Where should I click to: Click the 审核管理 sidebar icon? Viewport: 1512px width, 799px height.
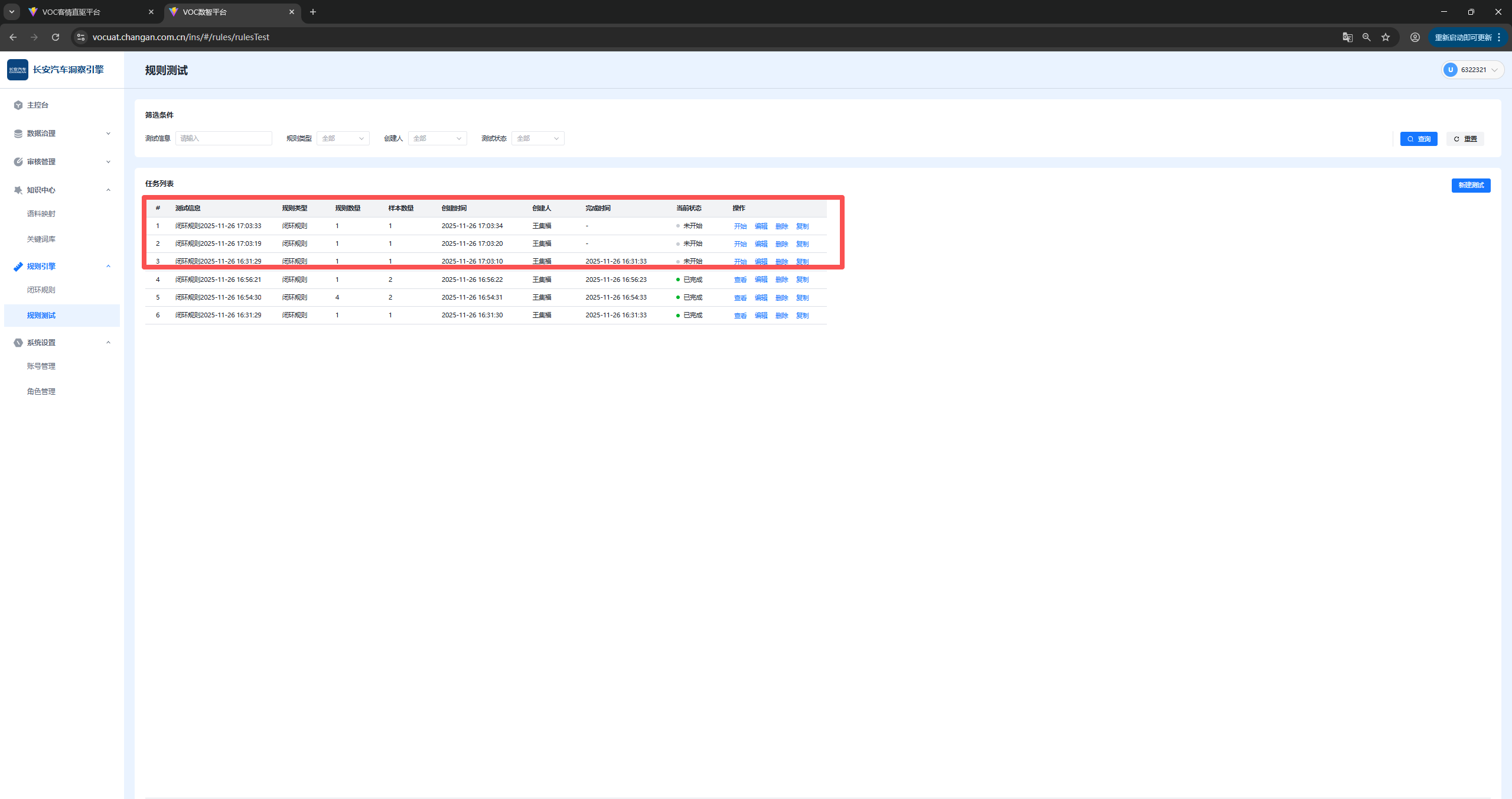18,162
